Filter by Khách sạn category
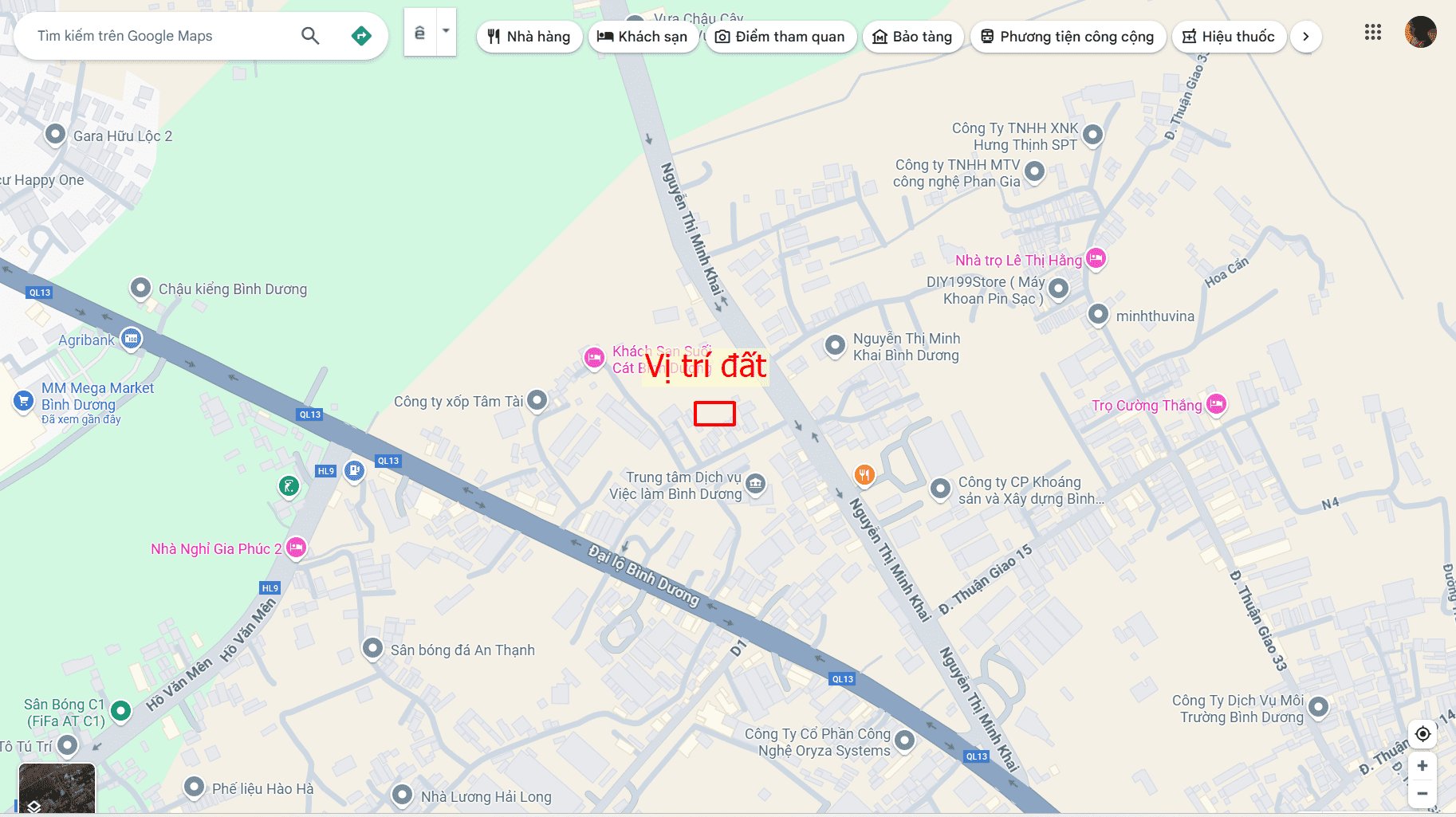 point(643,37)
